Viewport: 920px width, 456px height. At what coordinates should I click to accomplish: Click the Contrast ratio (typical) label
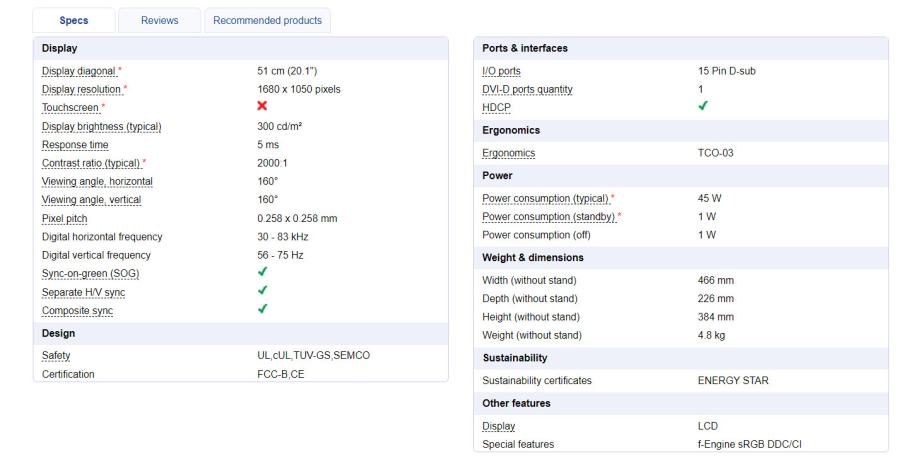tap(91, 163)
